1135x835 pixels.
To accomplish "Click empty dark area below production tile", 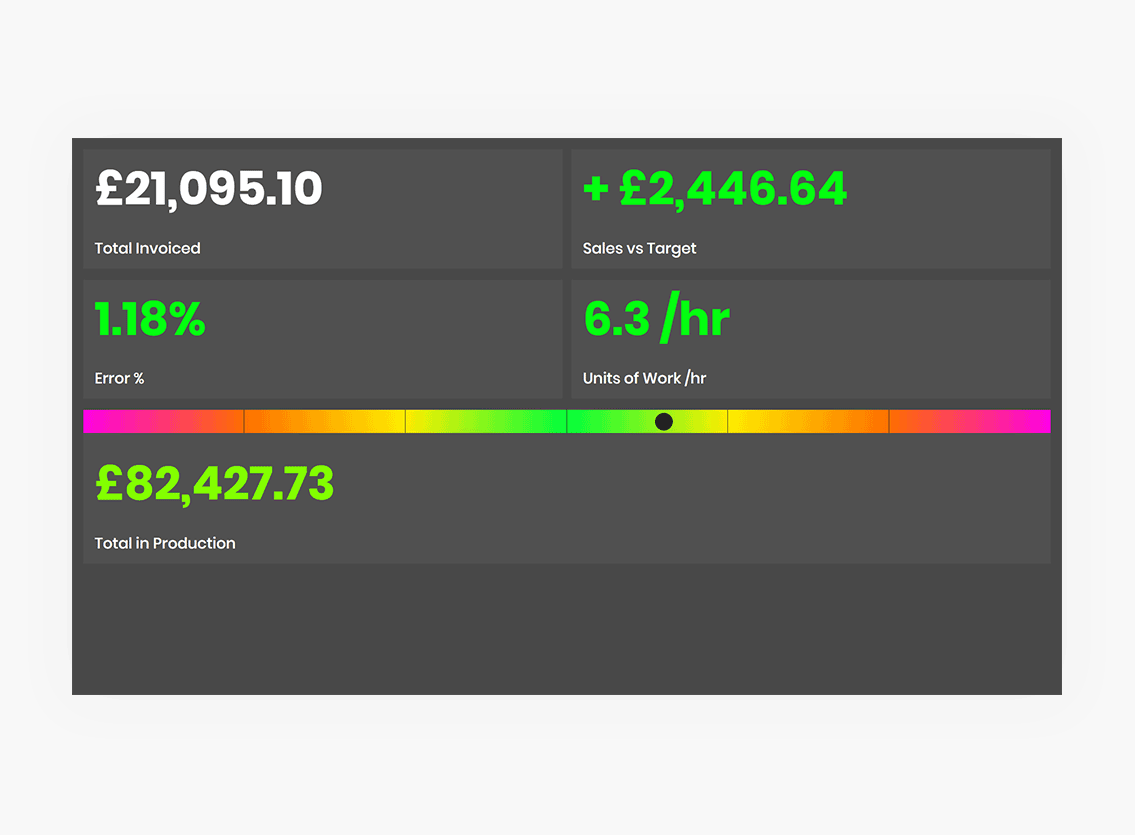I will [x=567, y=630].
